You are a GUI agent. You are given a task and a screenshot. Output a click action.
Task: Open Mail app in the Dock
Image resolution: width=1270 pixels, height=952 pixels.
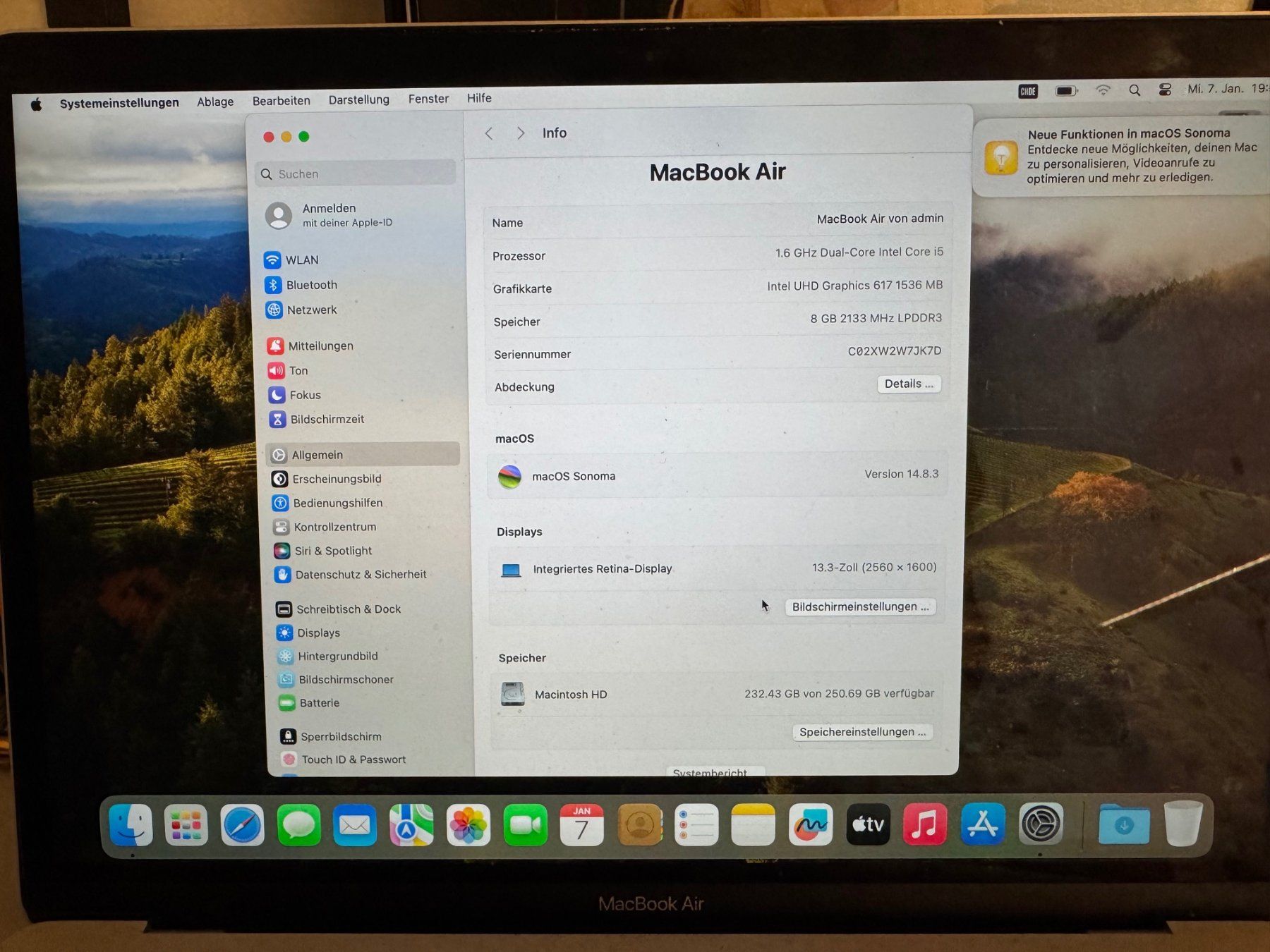[x=355, y=824]
